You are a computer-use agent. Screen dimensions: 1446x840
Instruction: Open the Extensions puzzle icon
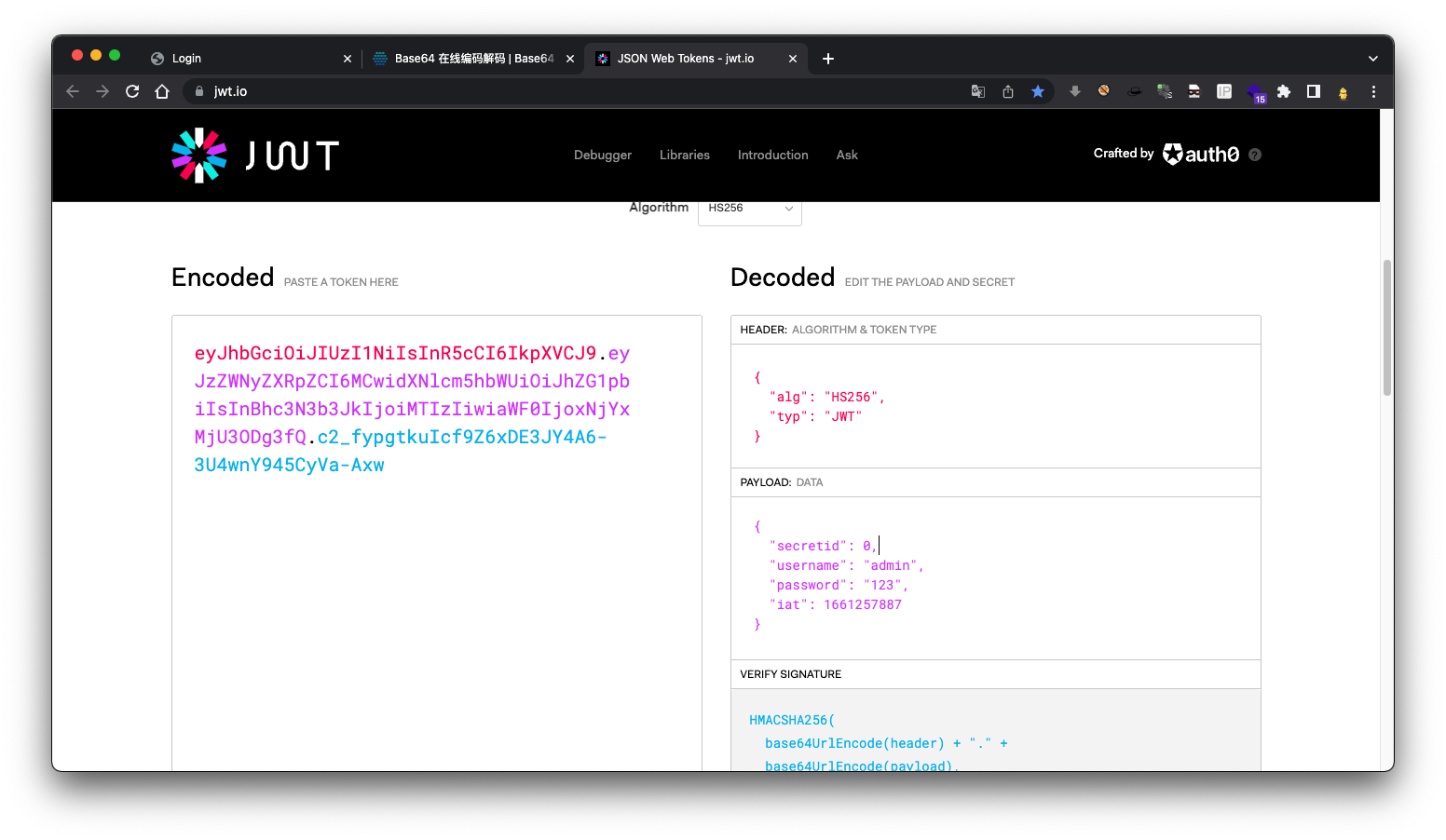[1284, 91]
